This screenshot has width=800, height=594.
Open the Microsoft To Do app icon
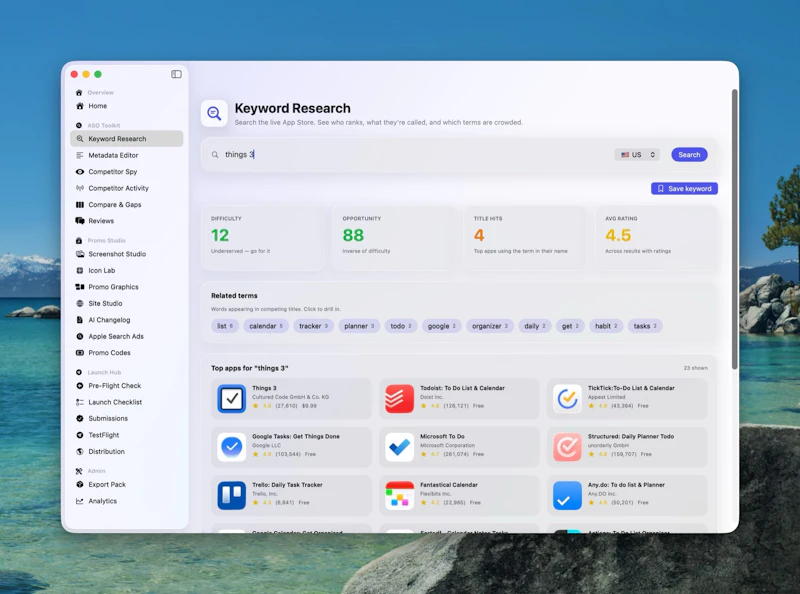click(399, 447)
